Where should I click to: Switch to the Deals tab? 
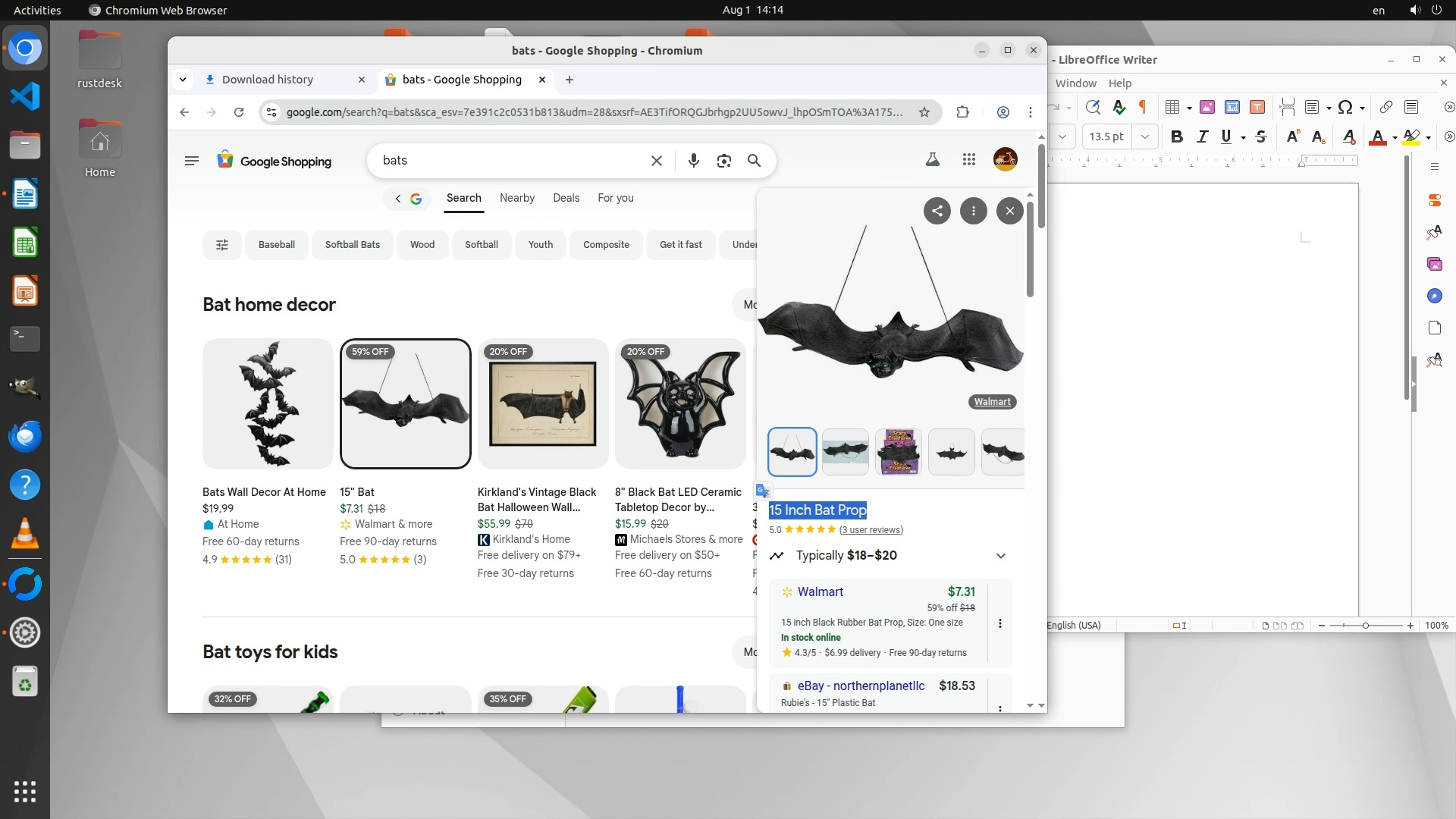(566, 198)
